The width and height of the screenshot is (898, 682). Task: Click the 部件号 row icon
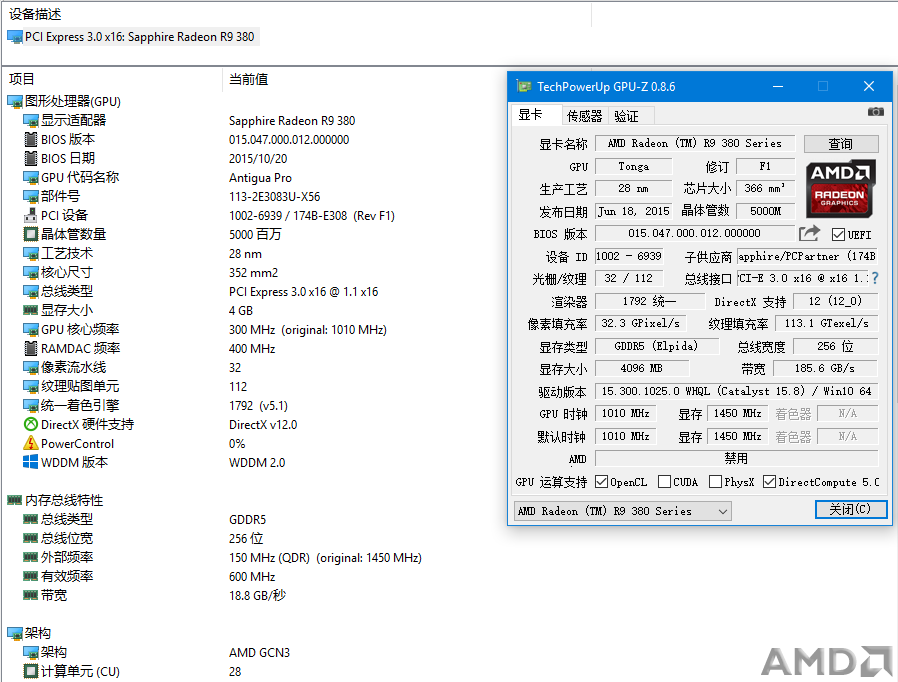[30, 196]
